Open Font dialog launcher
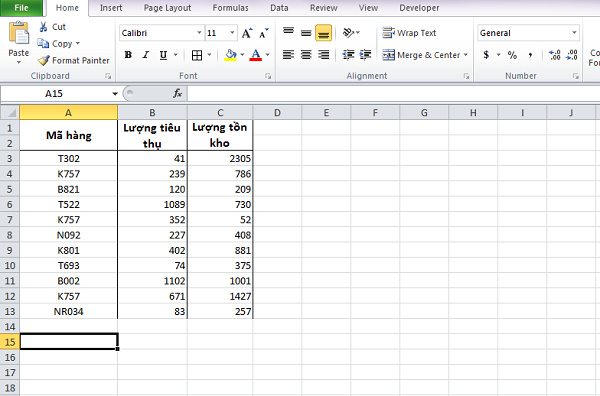Screen dimensions: 600x396 [x=268, y=77]
